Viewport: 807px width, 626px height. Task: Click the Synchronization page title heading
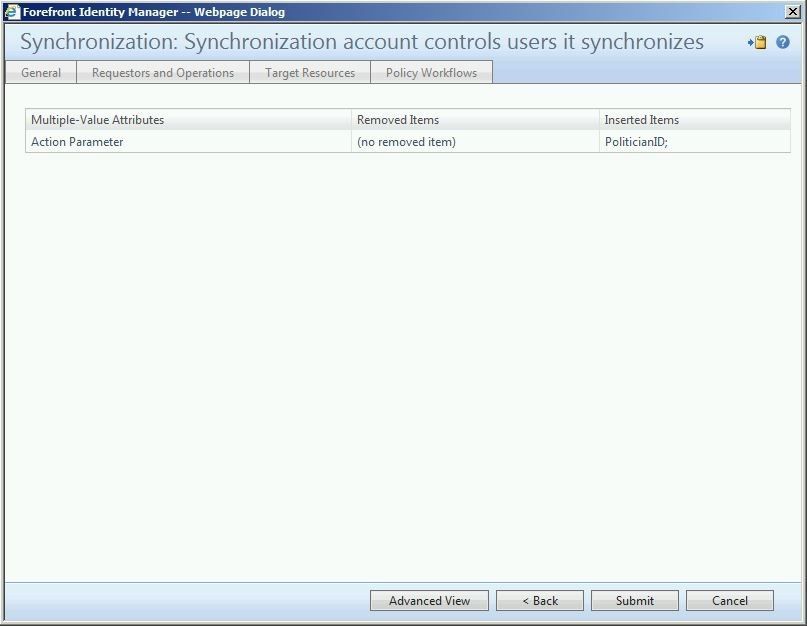pyautogui.click(x=362, y=42)
